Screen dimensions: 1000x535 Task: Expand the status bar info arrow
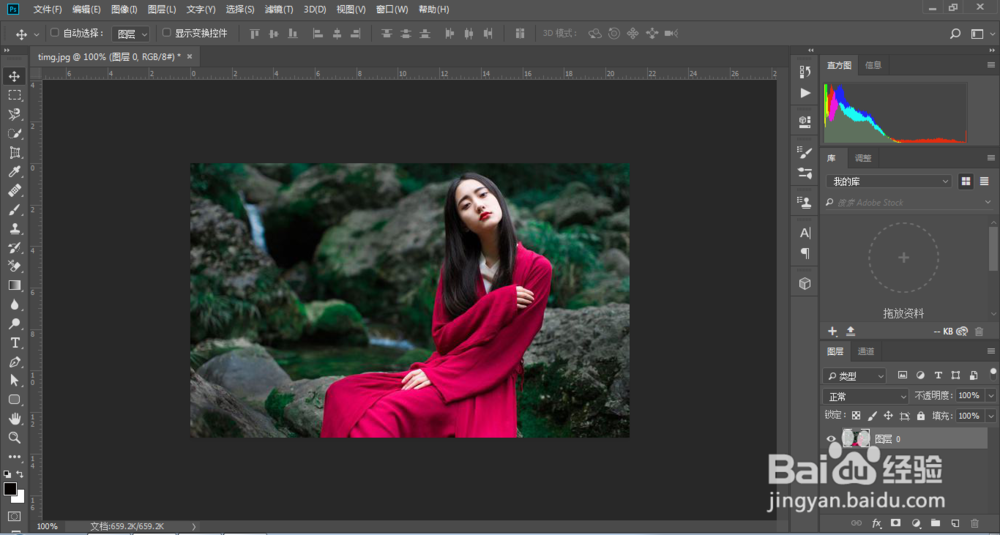[194, 527]
